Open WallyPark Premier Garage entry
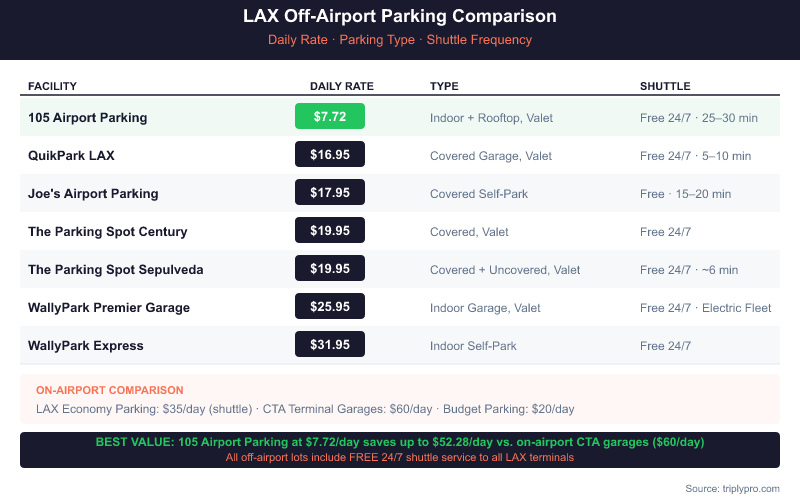This screenshot has height=500, width=800. click(109, 307)
